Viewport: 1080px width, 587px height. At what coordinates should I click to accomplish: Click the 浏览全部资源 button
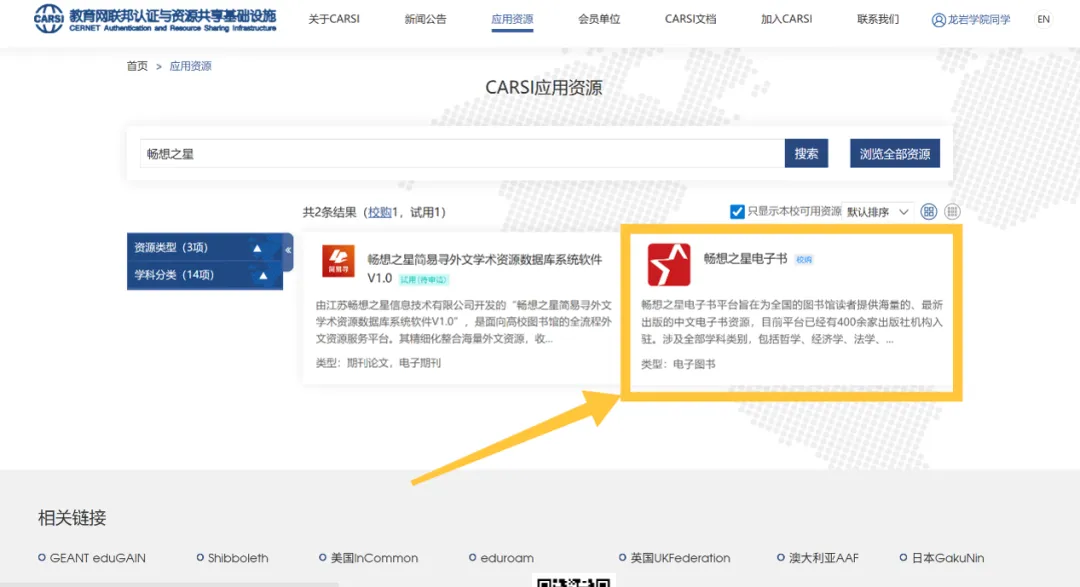click(895, 154)
